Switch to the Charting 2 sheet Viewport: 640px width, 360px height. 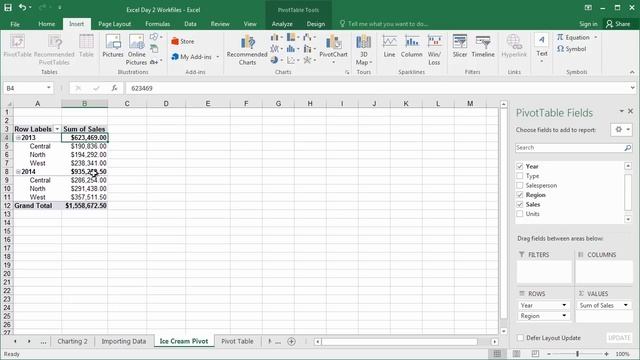[x=72, y=341]
